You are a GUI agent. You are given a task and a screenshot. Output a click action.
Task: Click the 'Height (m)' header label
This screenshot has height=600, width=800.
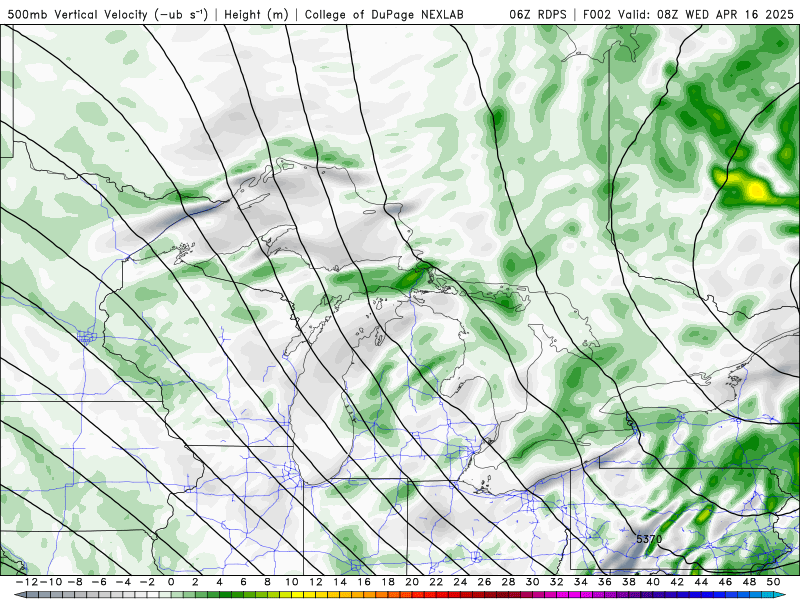[256, 15]
